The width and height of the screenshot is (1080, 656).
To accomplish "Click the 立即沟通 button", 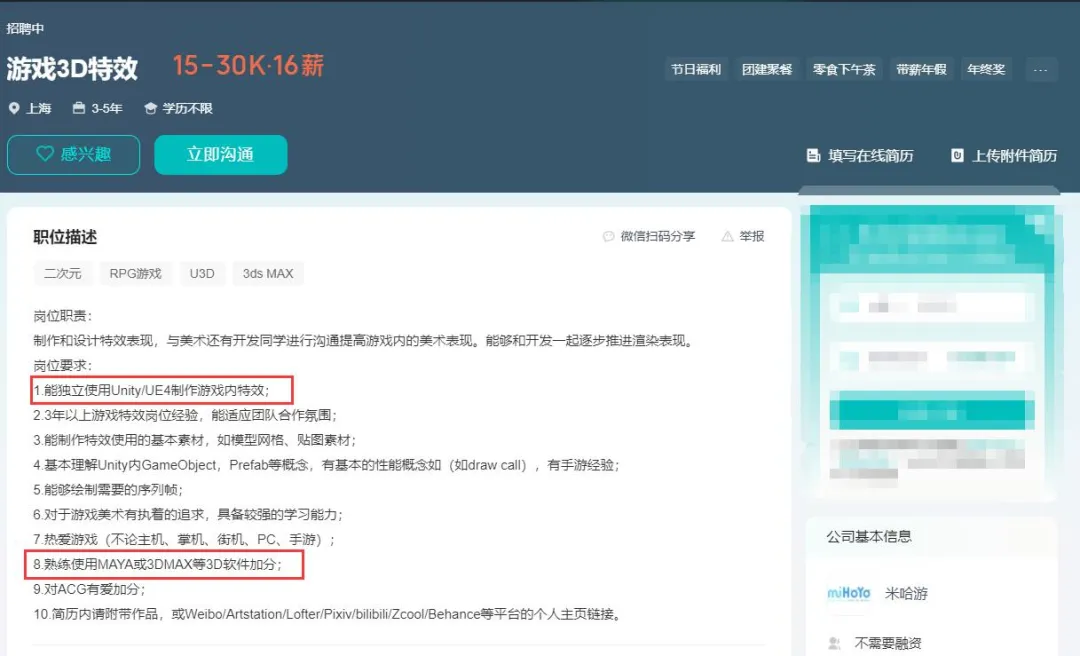I will (x=220, y=154).
